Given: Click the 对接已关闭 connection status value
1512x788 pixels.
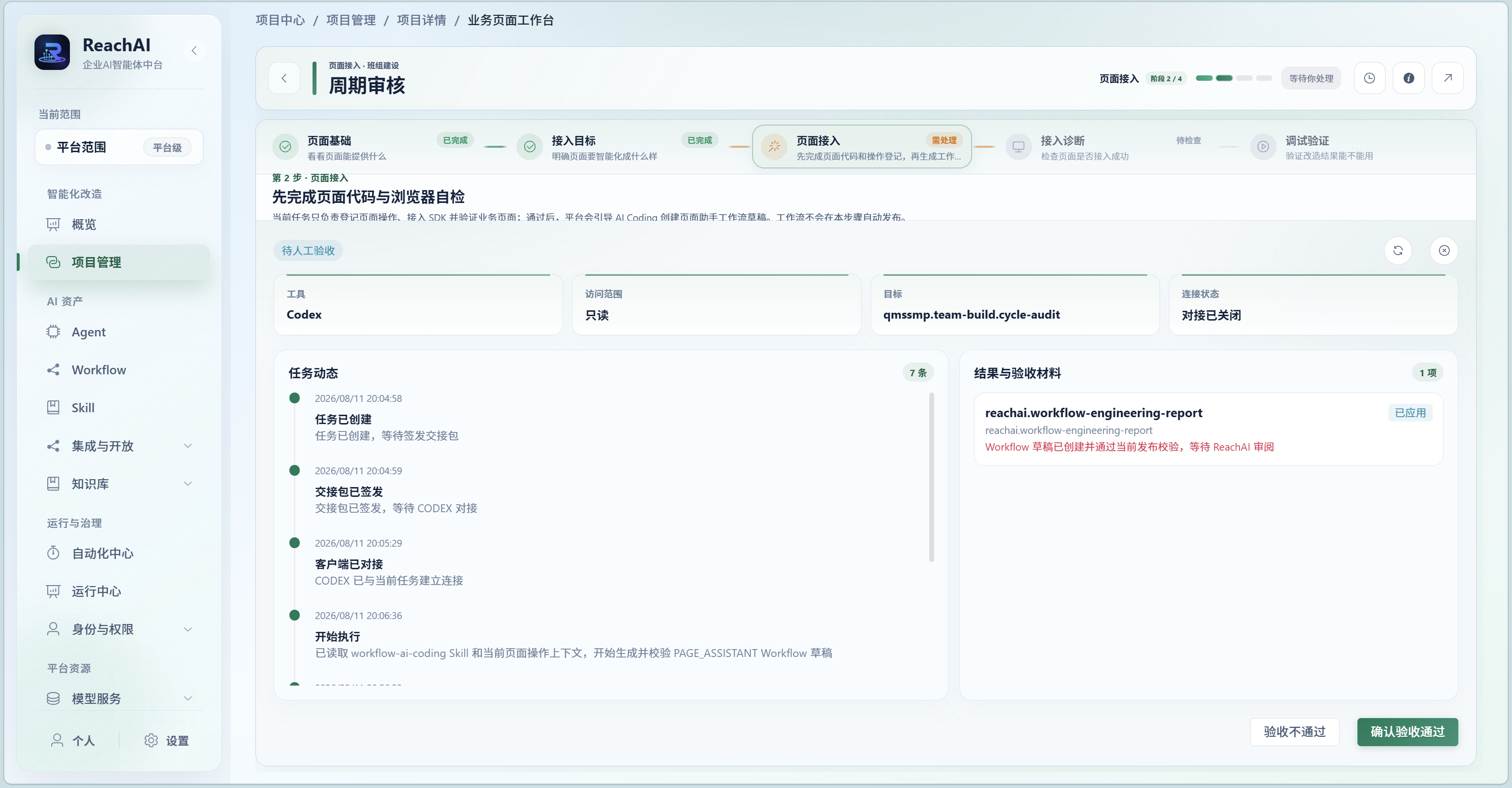Looking at the screenshot, I should click(x=1211, y=315).
